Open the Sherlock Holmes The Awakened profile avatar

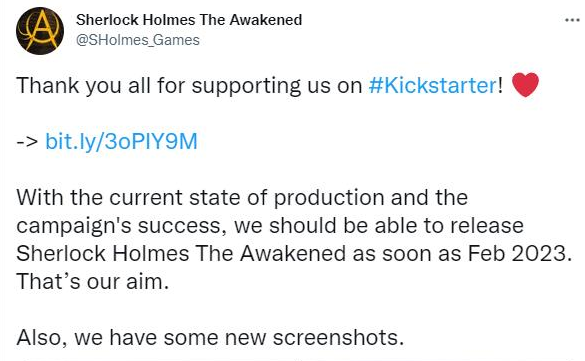[x=40, y=31]
